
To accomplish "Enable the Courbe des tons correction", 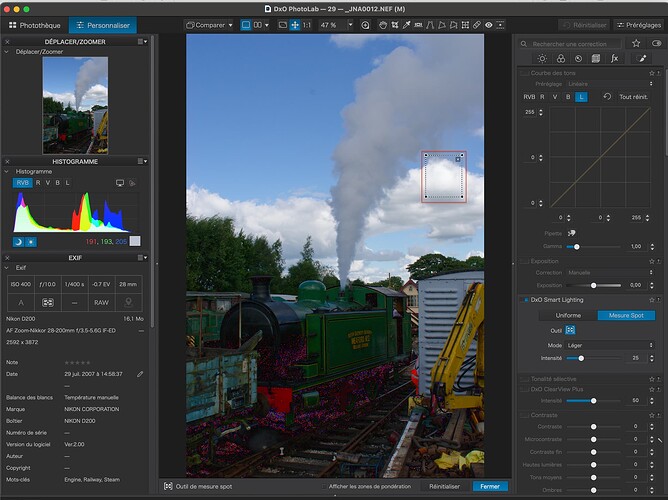I will click(x=524, y=74).
